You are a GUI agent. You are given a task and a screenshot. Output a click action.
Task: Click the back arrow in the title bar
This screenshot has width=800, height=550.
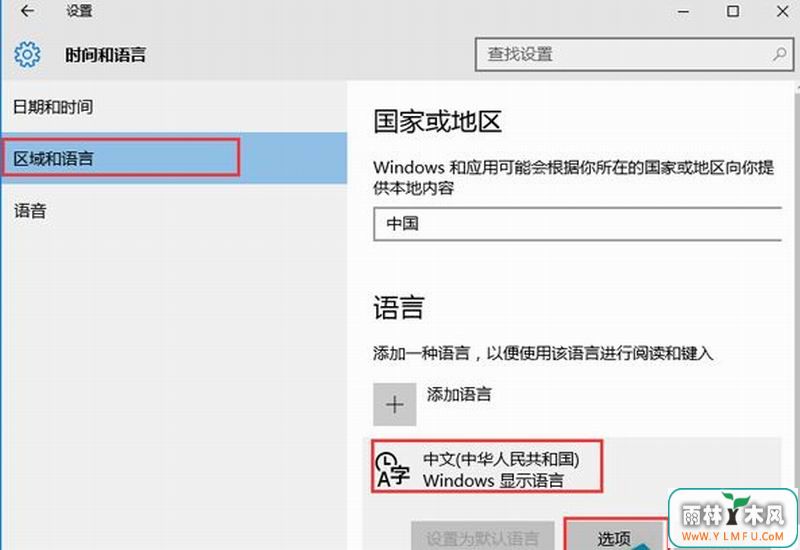coord(27,11)
